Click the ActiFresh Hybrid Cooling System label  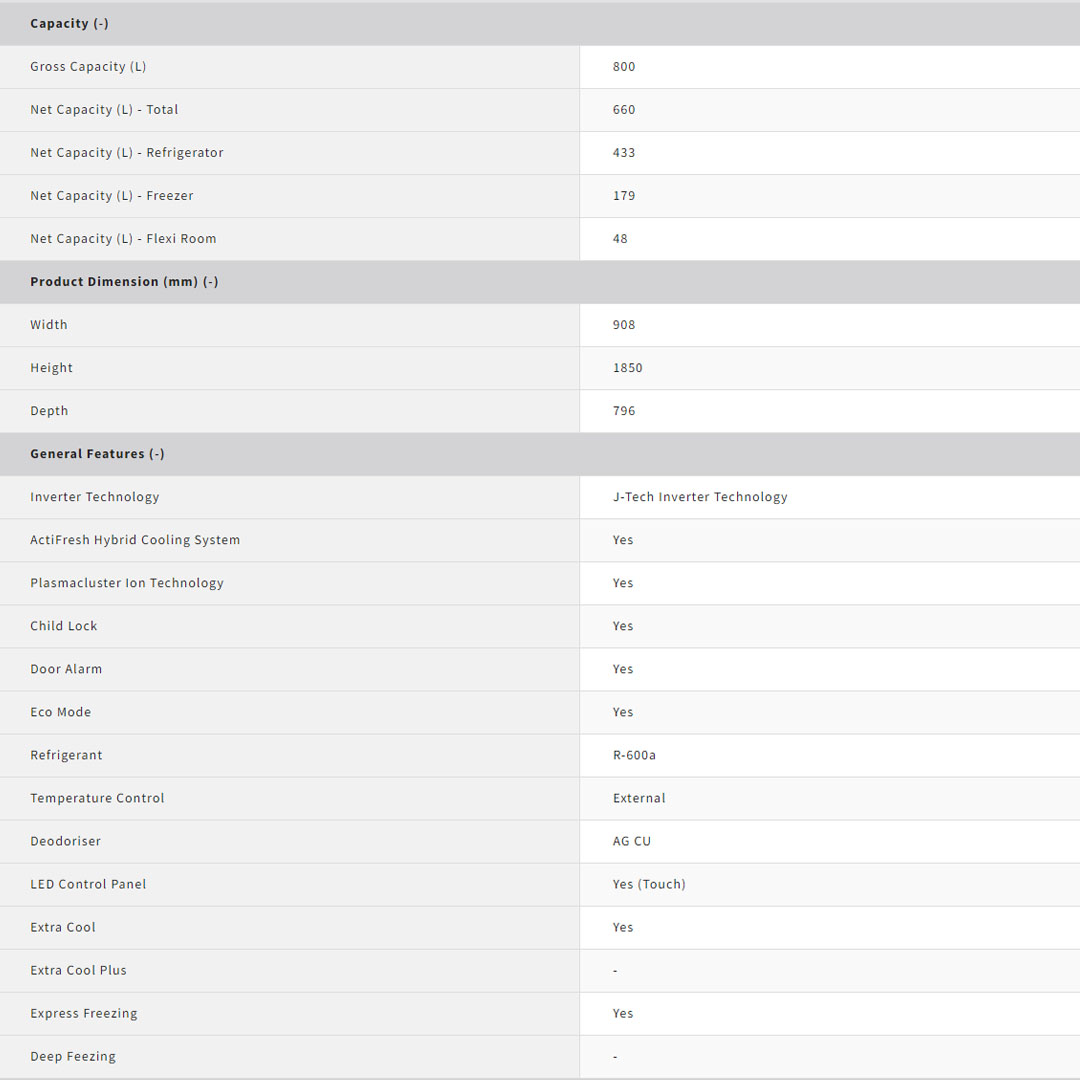135,540
